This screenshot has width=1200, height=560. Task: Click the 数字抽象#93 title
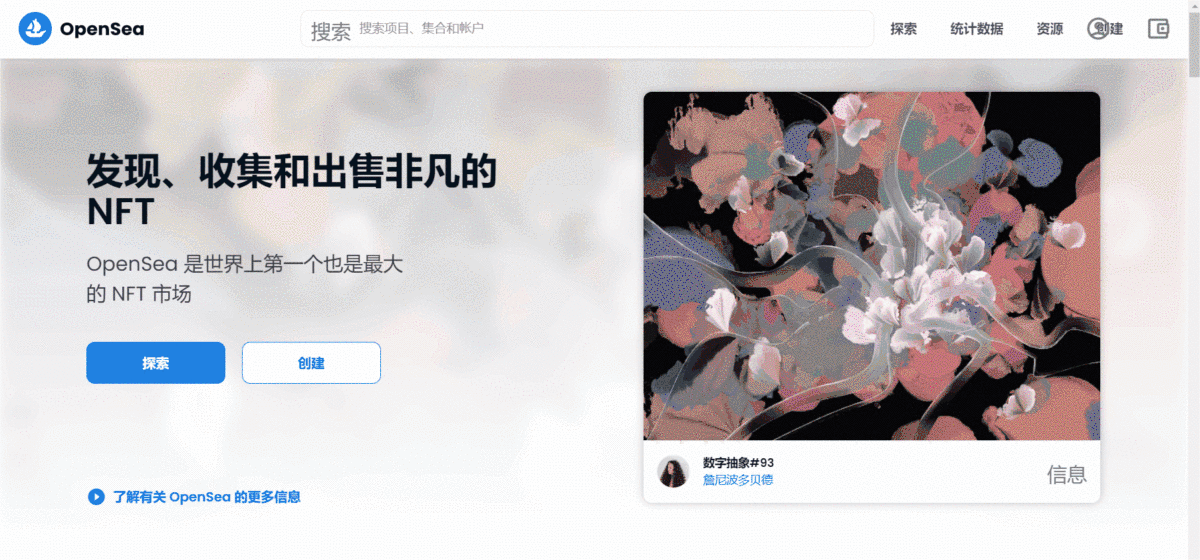(739, 463)
